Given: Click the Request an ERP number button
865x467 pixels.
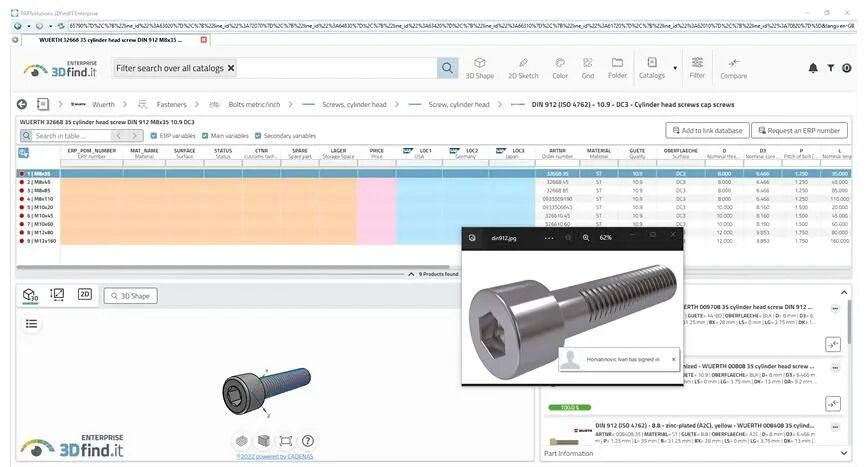Looking at the screenshot, I should coord(799,131).
